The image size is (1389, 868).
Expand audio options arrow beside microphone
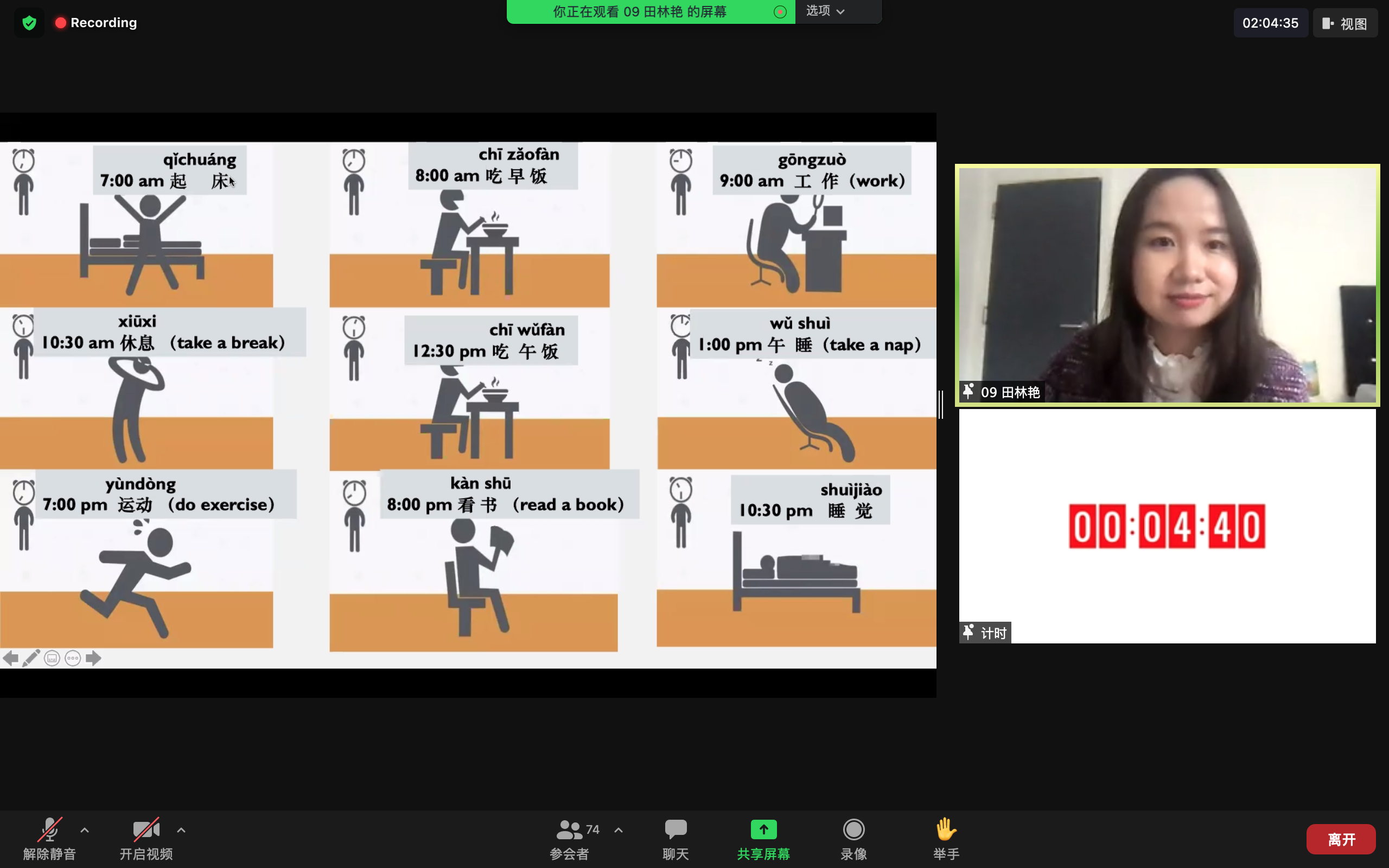85,830
